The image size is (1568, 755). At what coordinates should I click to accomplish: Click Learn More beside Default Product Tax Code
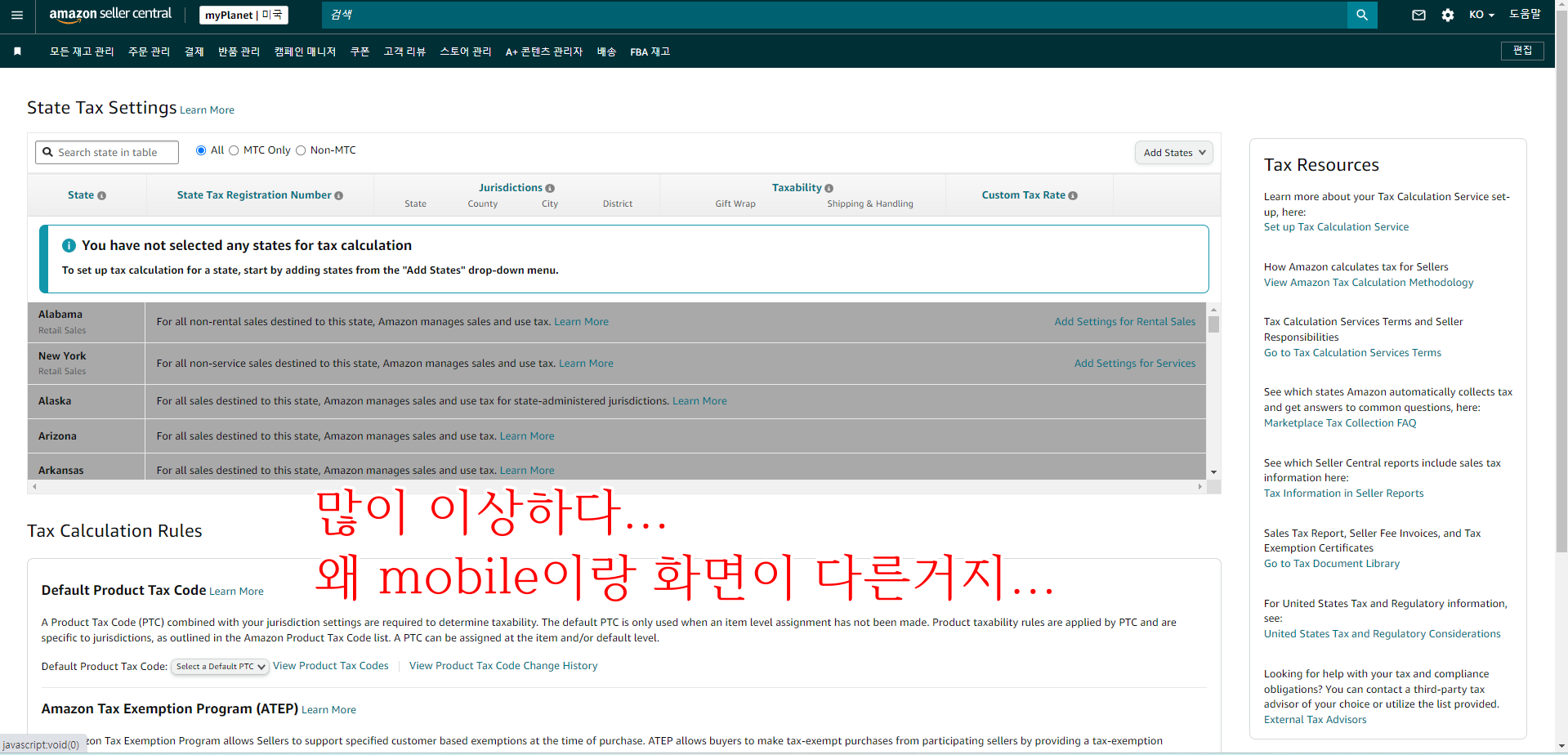[x=236, y=592]
